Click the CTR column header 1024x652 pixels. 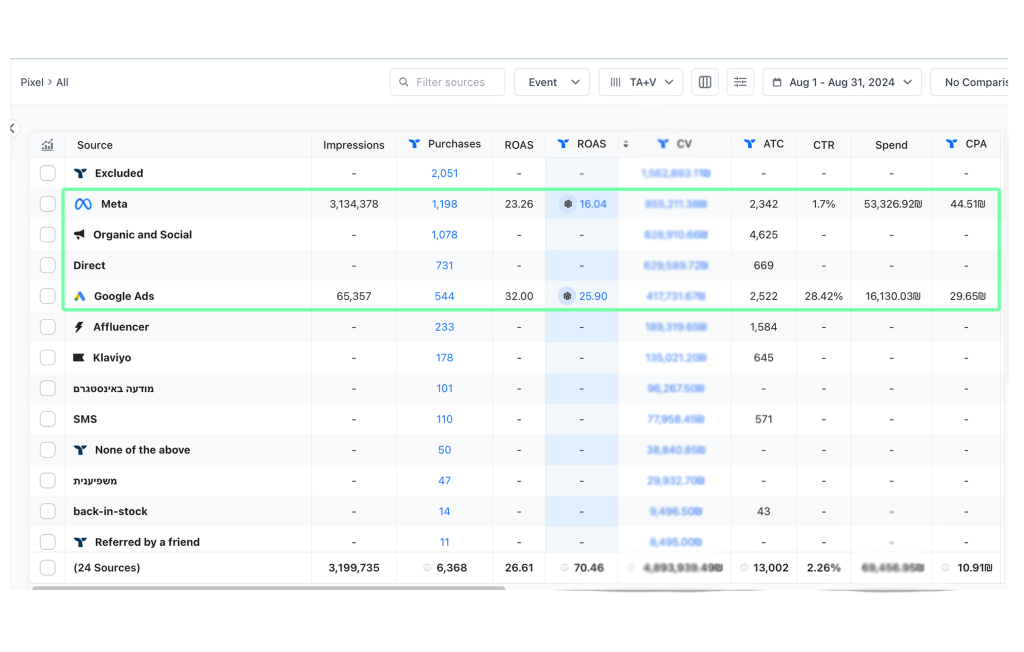[x=824, y=145]
